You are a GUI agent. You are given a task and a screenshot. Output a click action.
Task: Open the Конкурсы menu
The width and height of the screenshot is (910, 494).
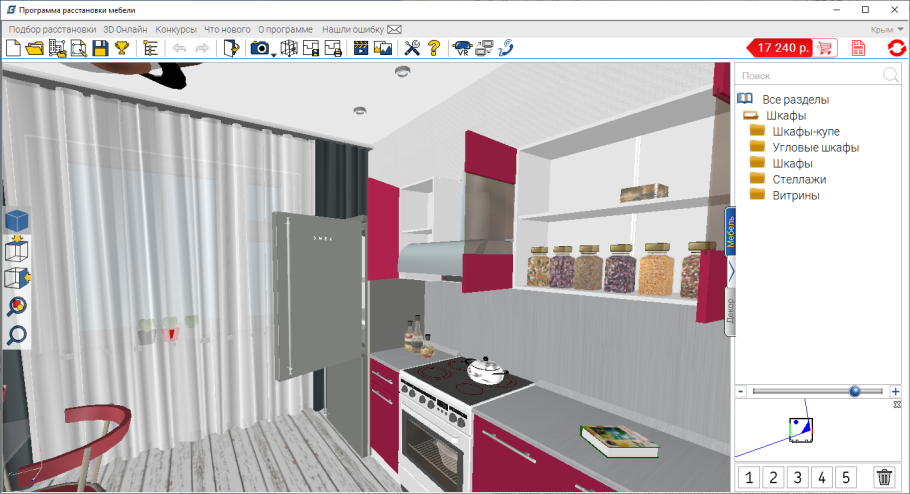tap(176, 30)
